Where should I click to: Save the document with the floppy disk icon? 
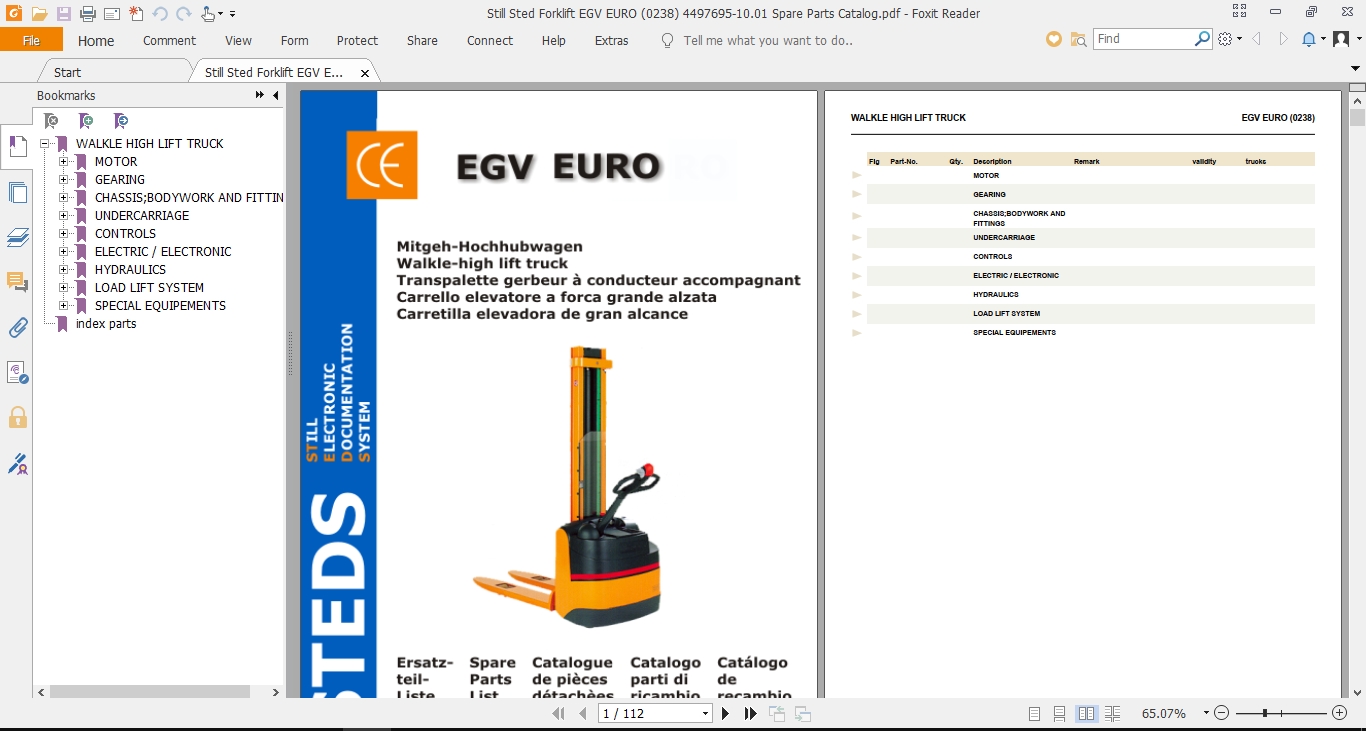64,14
